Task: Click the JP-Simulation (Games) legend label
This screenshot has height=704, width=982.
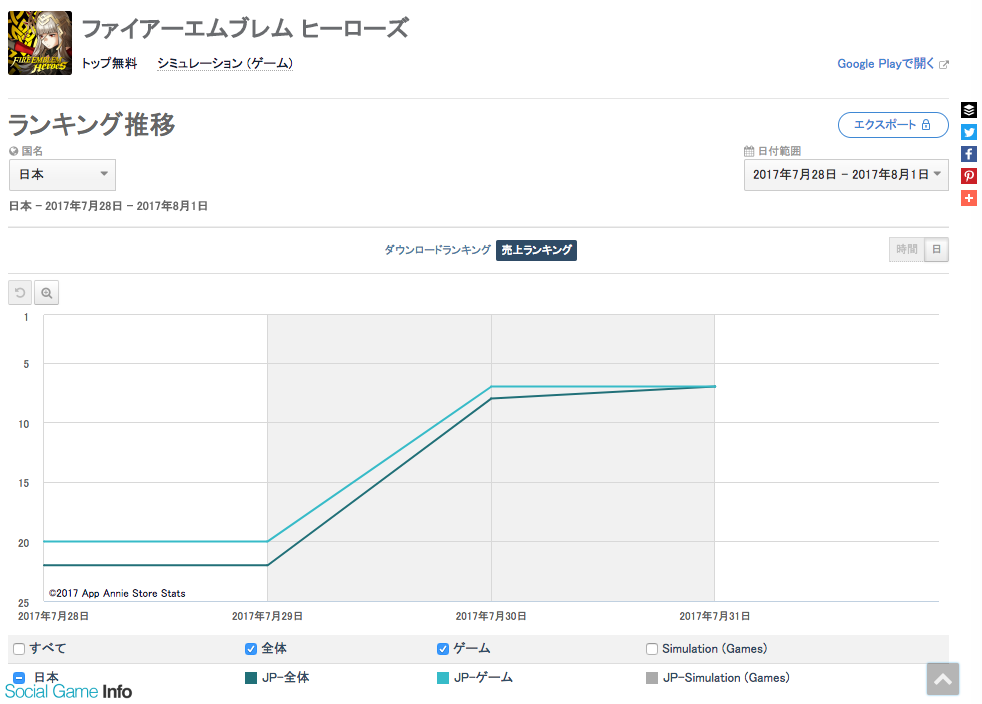Action: click(726, 678)
